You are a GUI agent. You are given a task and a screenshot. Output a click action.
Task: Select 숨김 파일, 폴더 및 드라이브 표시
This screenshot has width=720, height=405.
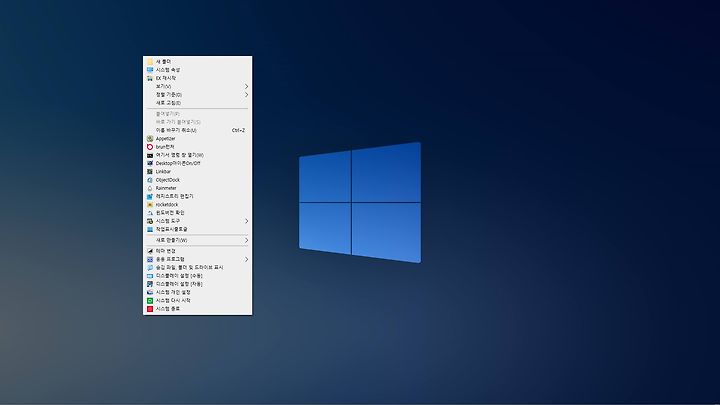[x=197, y=267]
